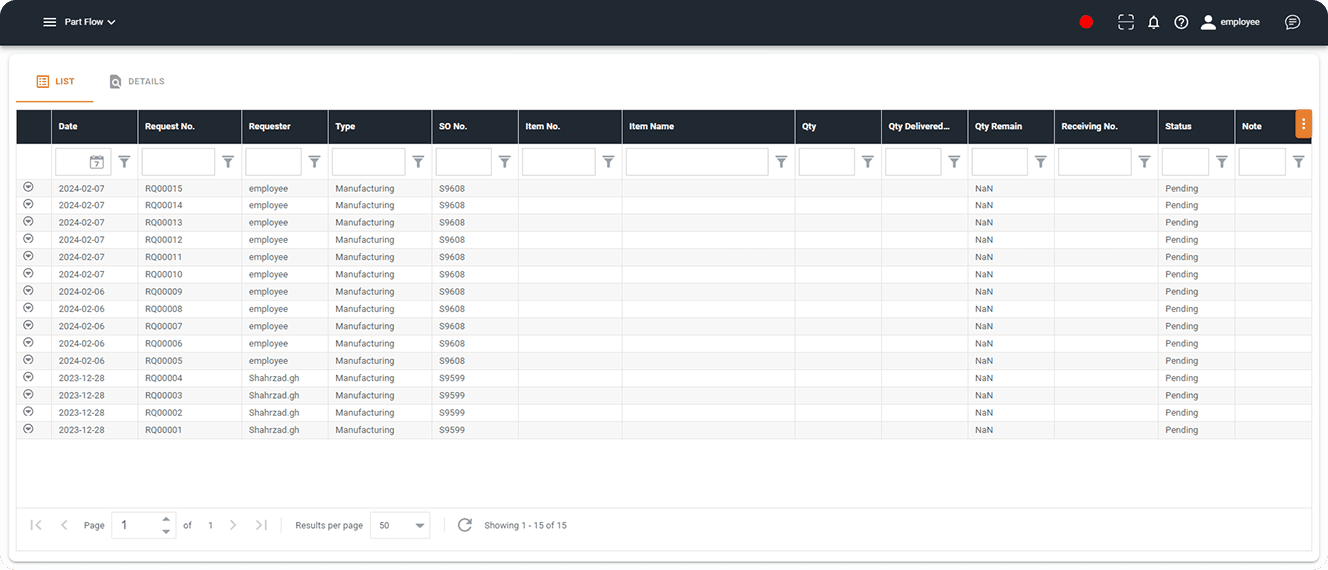Expand row RQ00014 details
This screenshot has height=570, width=1328.
point(28,204)
